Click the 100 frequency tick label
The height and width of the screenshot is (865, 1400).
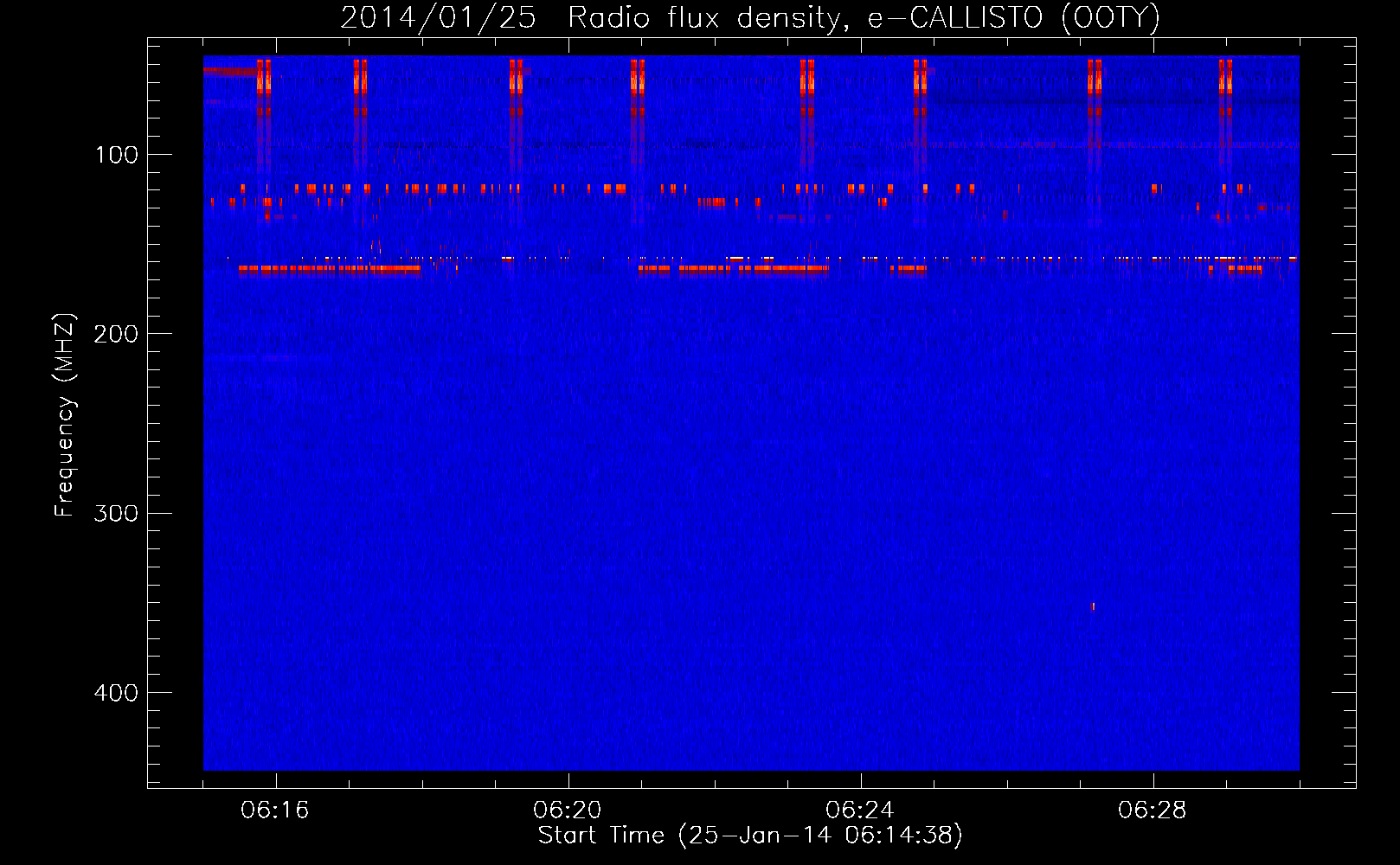click(x=117, y=155)
